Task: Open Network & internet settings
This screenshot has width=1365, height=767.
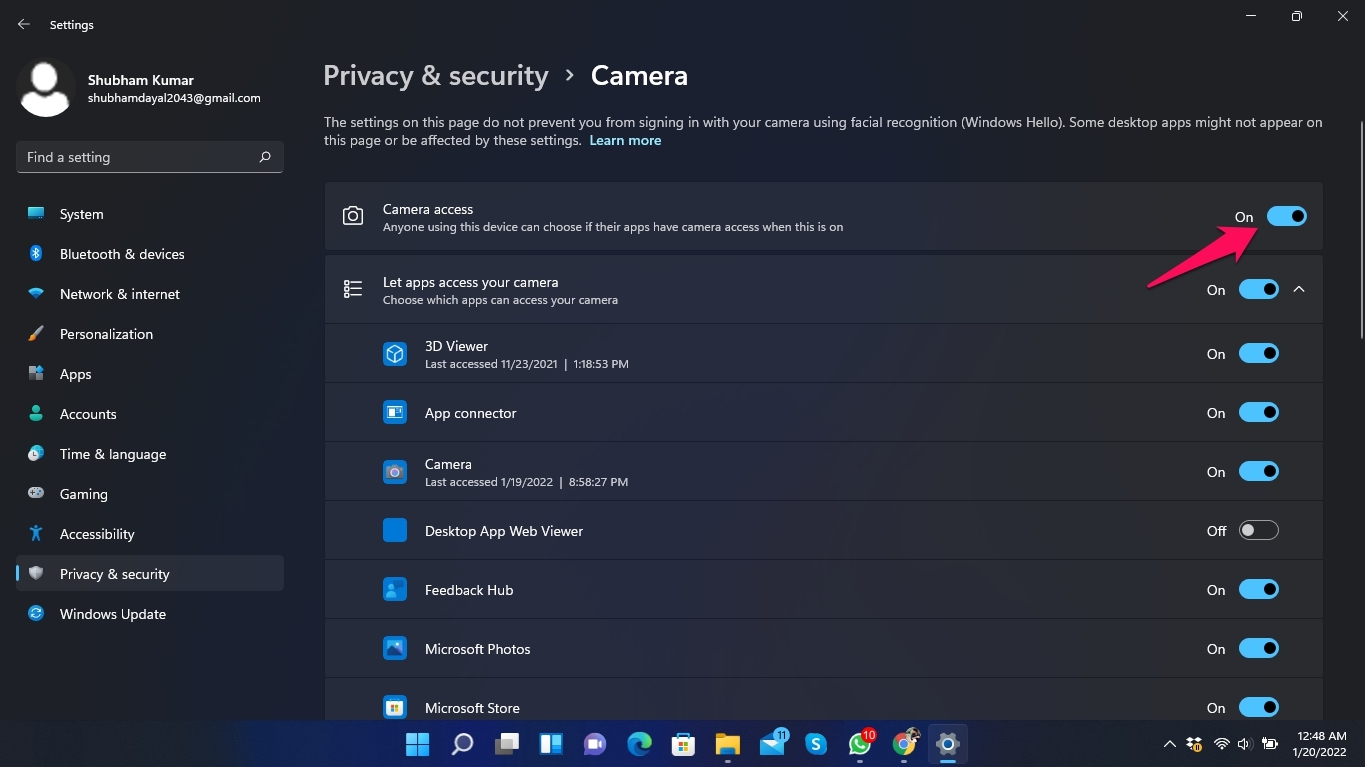Action: pos(120,293)
